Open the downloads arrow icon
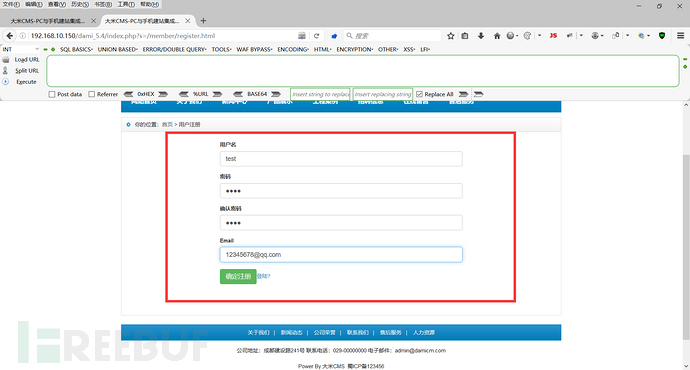Screen dimensions: 690x370 pyautogui.click(x=481, y=36)
